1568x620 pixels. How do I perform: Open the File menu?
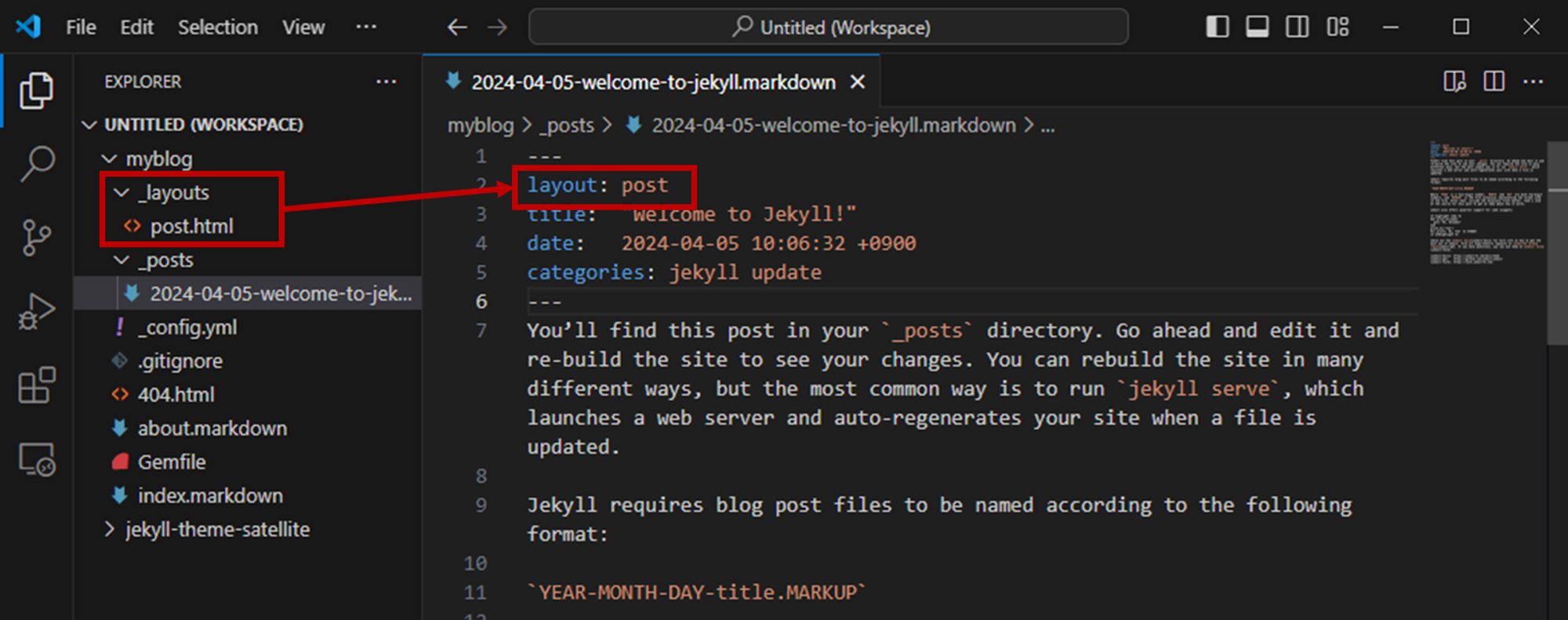point(81,27)
